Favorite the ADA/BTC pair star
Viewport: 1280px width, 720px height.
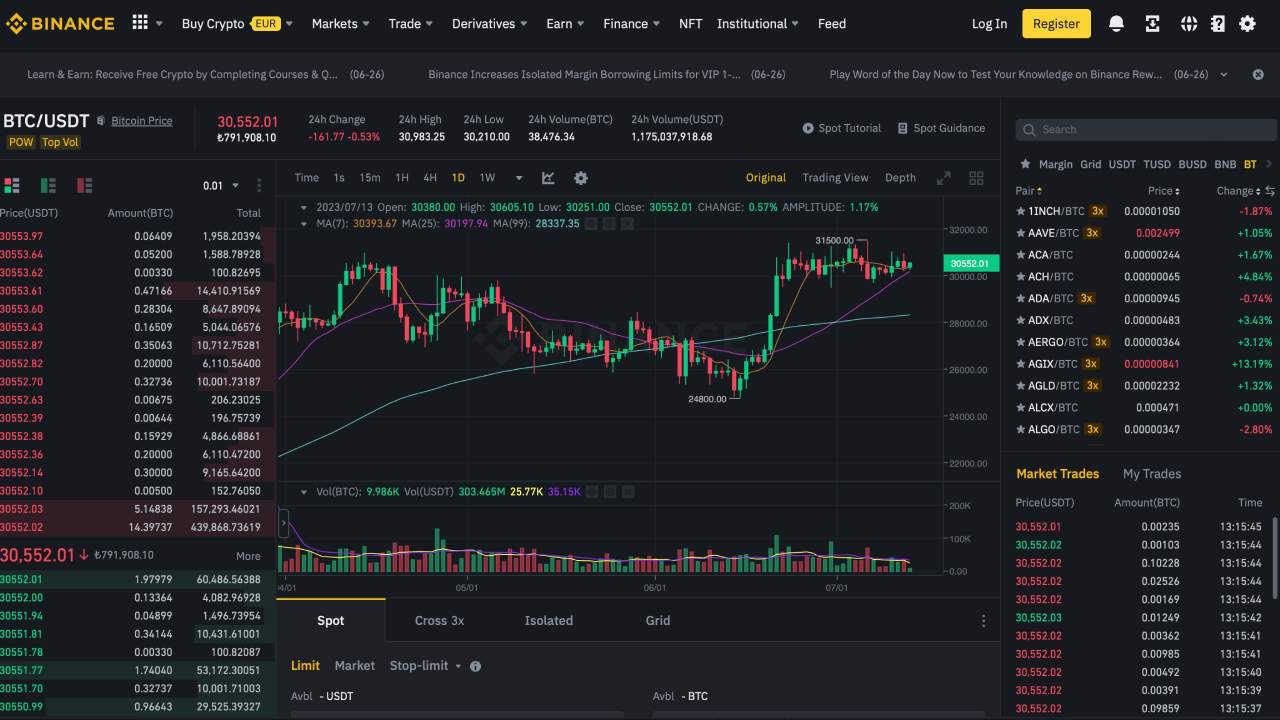1020,299
